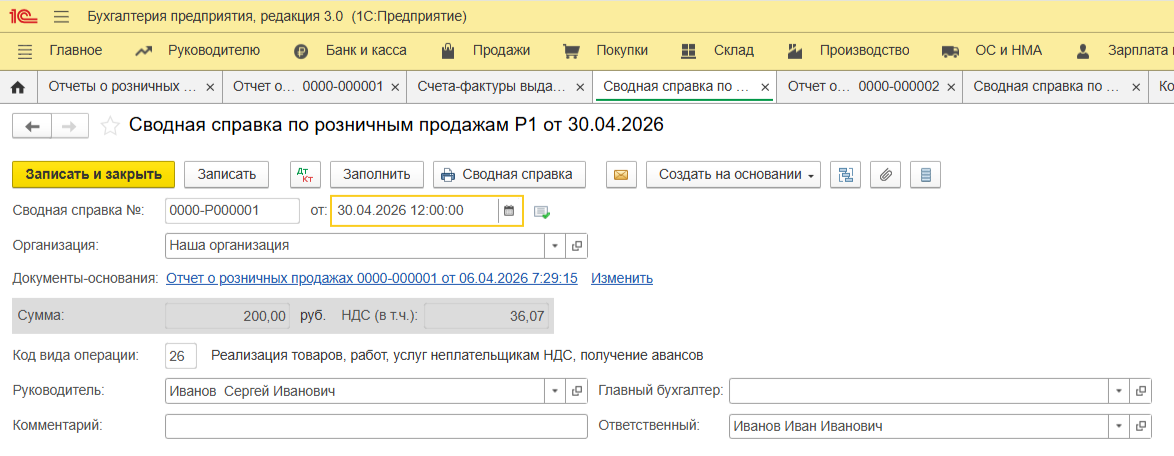Go to the home start page tab

(19, 88)
